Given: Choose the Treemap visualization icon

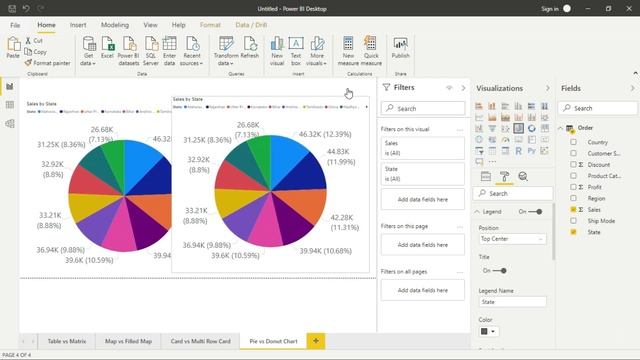Looking at the screenshot, I should click(x=545, y=128).
